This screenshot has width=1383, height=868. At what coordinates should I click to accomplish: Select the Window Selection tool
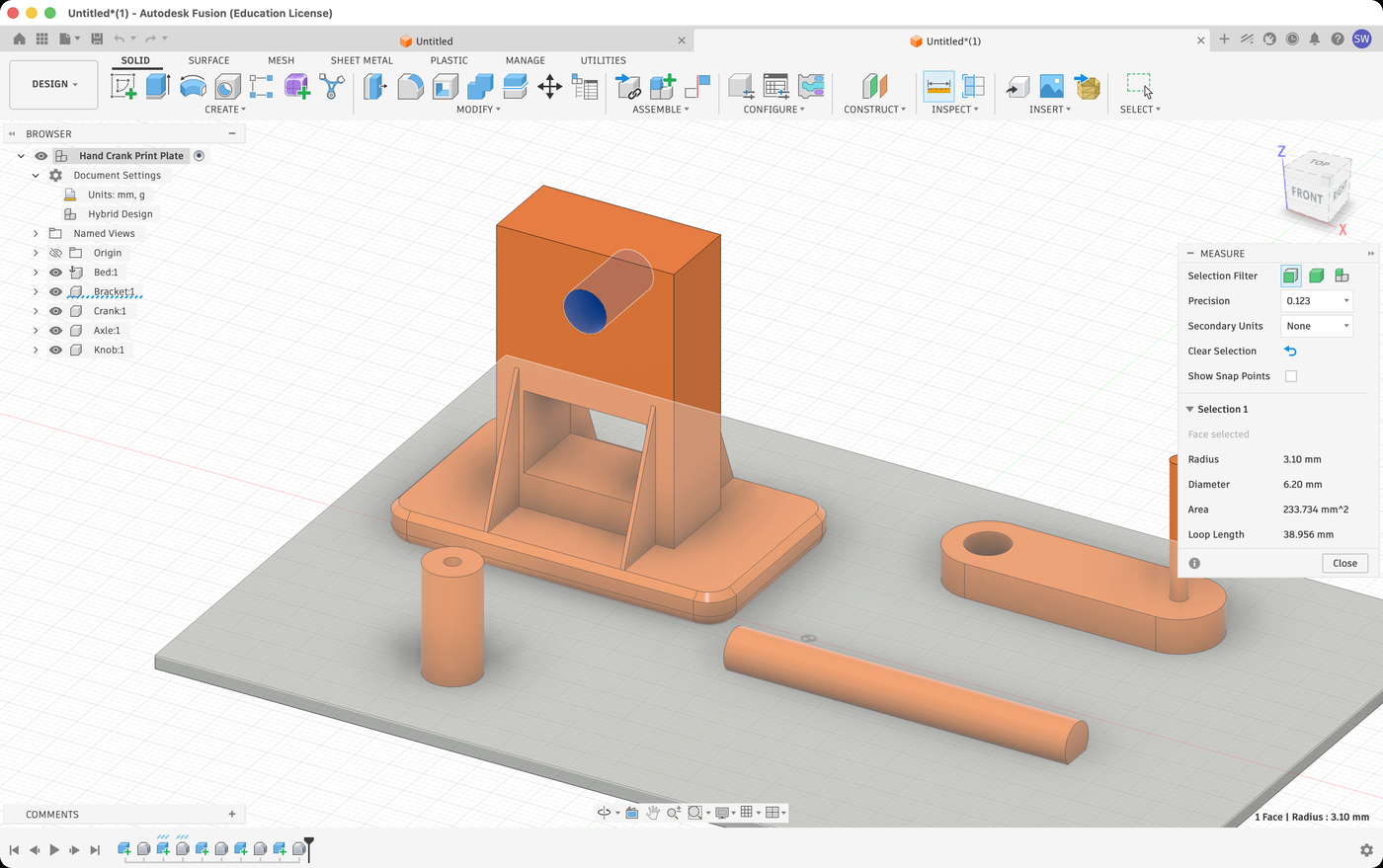[x=1140, y=87]
